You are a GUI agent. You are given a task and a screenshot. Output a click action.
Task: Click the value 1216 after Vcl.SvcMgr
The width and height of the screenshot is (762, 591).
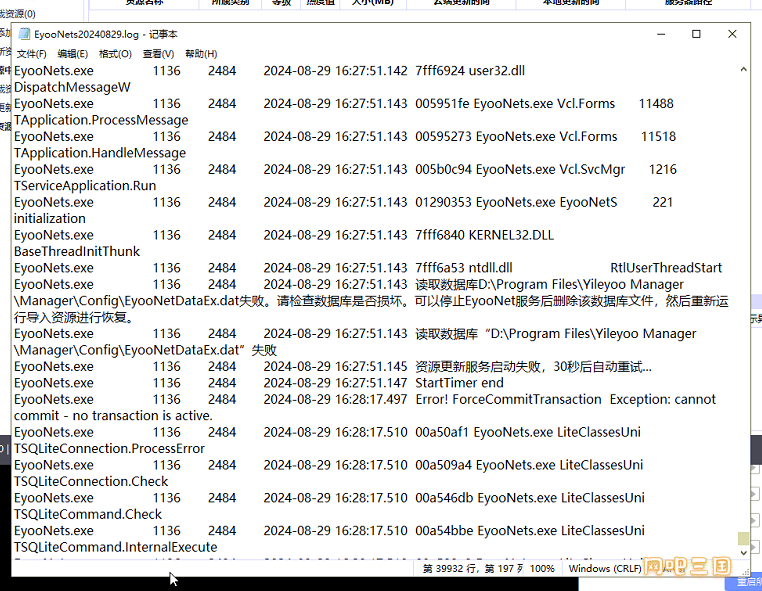coord(663,170)
